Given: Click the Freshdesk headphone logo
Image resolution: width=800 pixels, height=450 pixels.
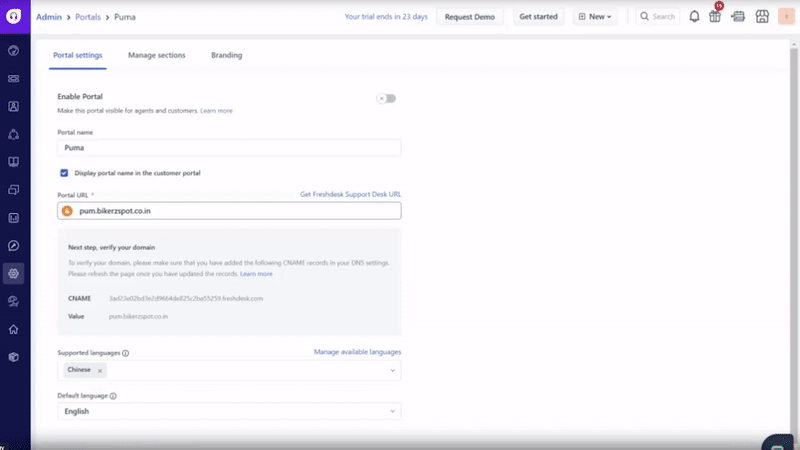Looking at the screenshot, I should pos(14,16).
